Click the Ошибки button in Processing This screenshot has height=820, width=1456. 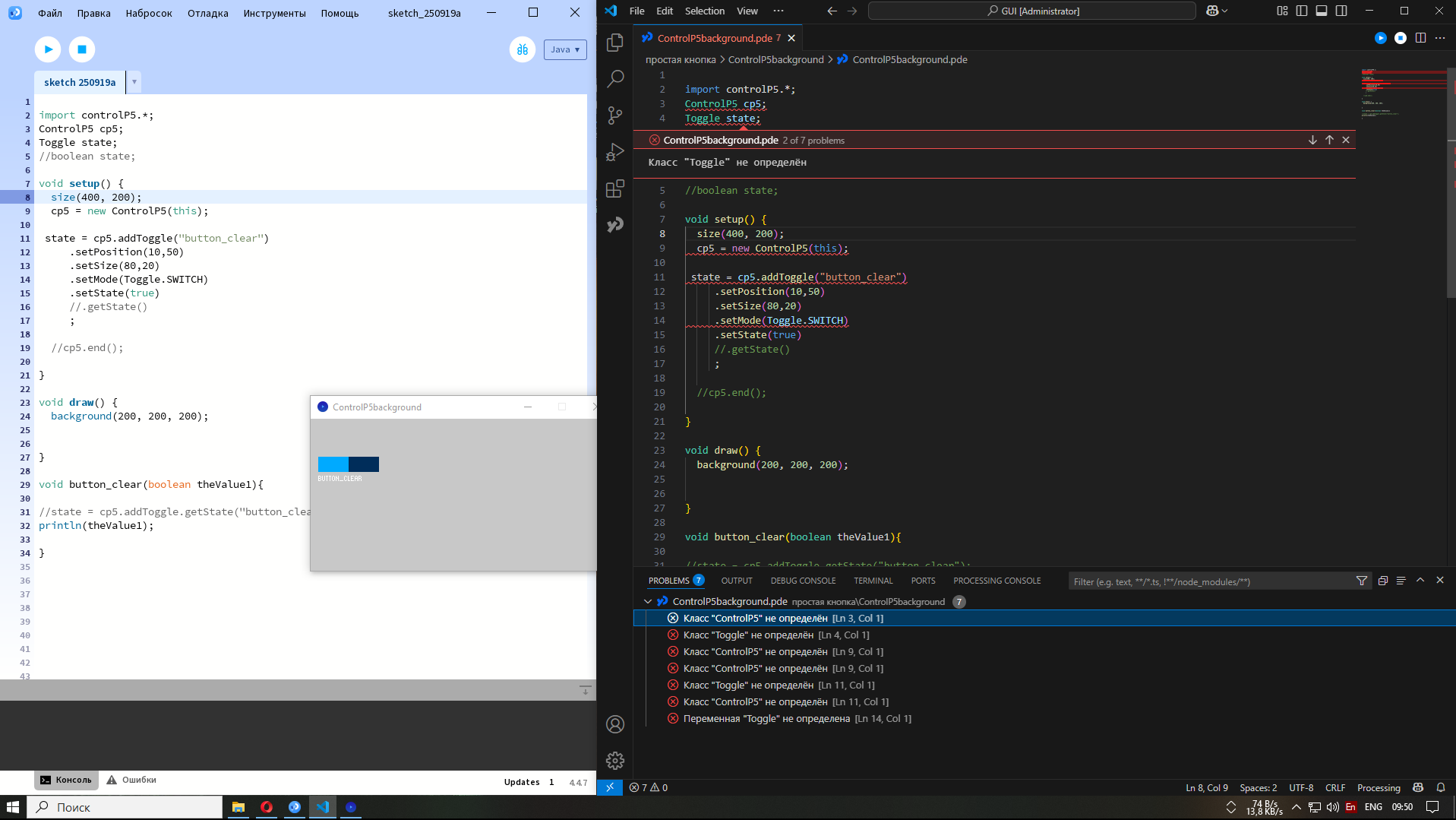131,780
